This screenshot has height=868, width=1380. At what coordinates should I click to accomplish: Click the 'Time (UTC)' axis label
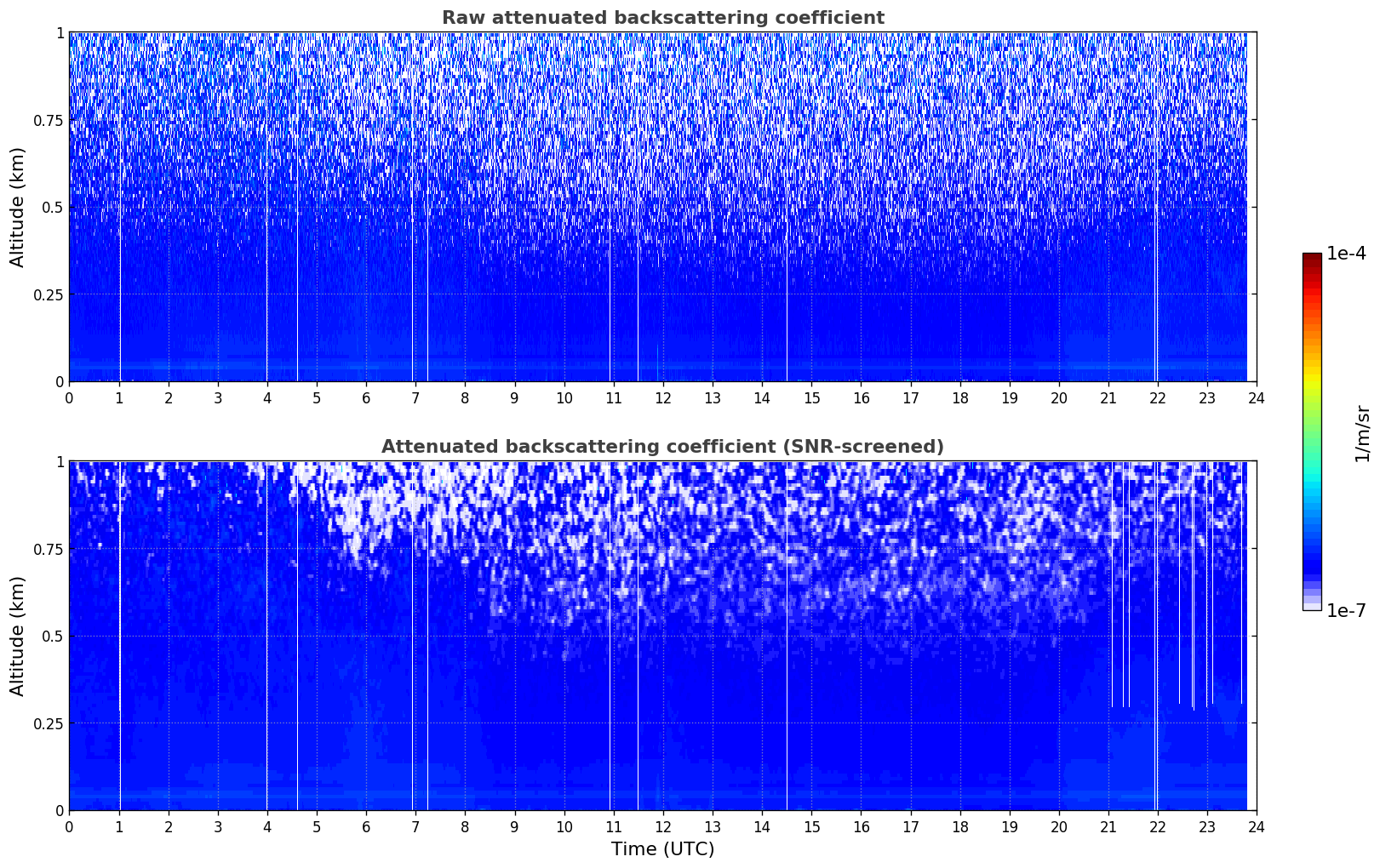662,849
